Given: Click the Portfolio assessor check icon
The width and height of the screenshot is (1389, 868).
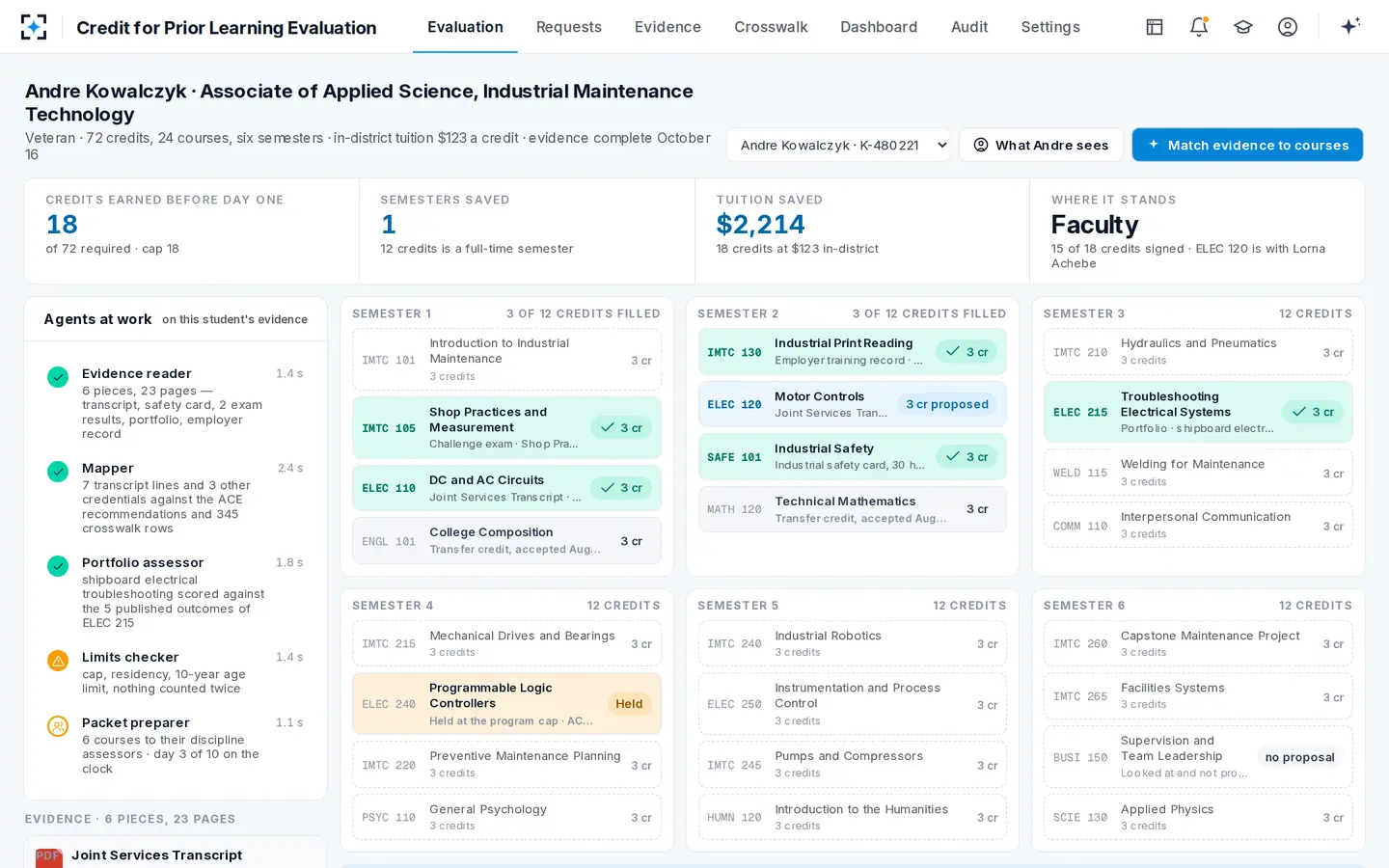Looking at the screenshot, I should point(58,566).
